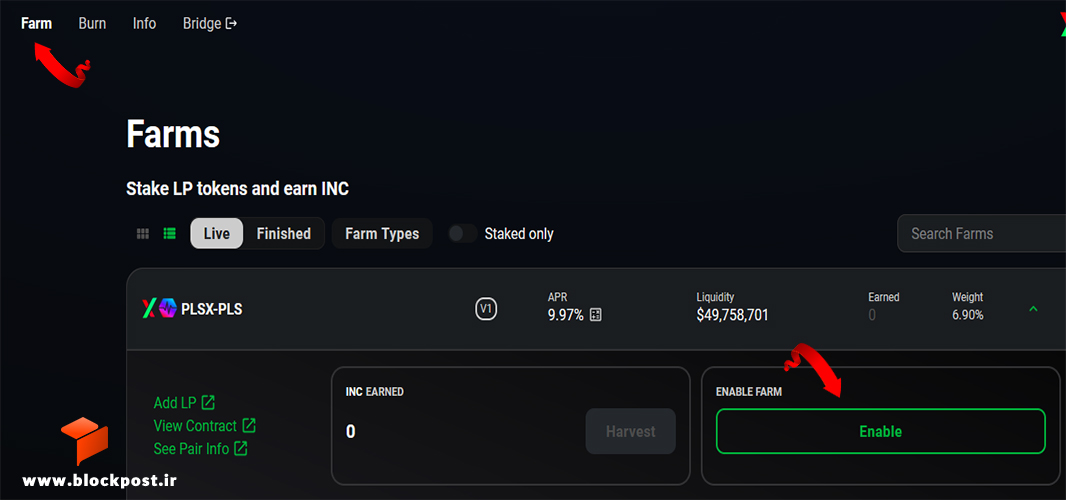Image resolution: width=1066 pixels, height=500 pixels.
Task: Click the V1 version badge
Action: (x=485, y=310)
